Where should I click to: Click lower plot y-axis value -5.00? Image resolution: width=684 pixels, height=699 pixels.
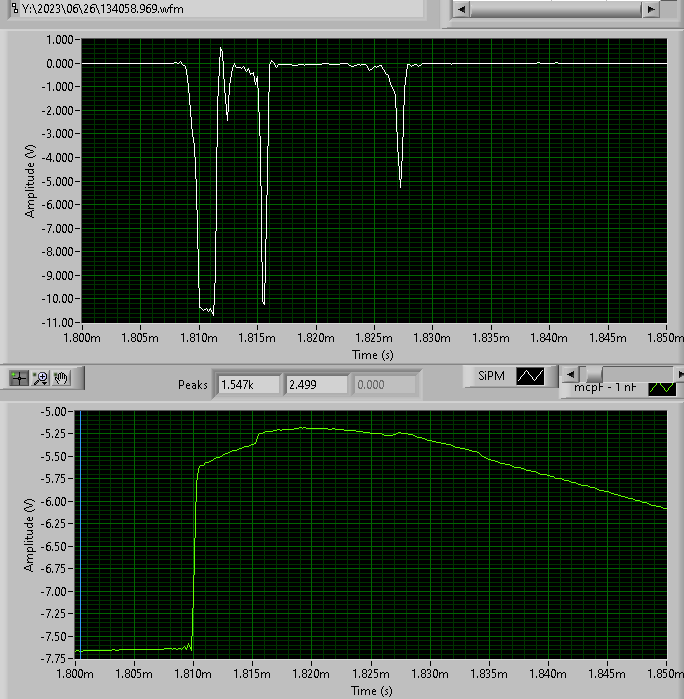(x=53, y=411)
